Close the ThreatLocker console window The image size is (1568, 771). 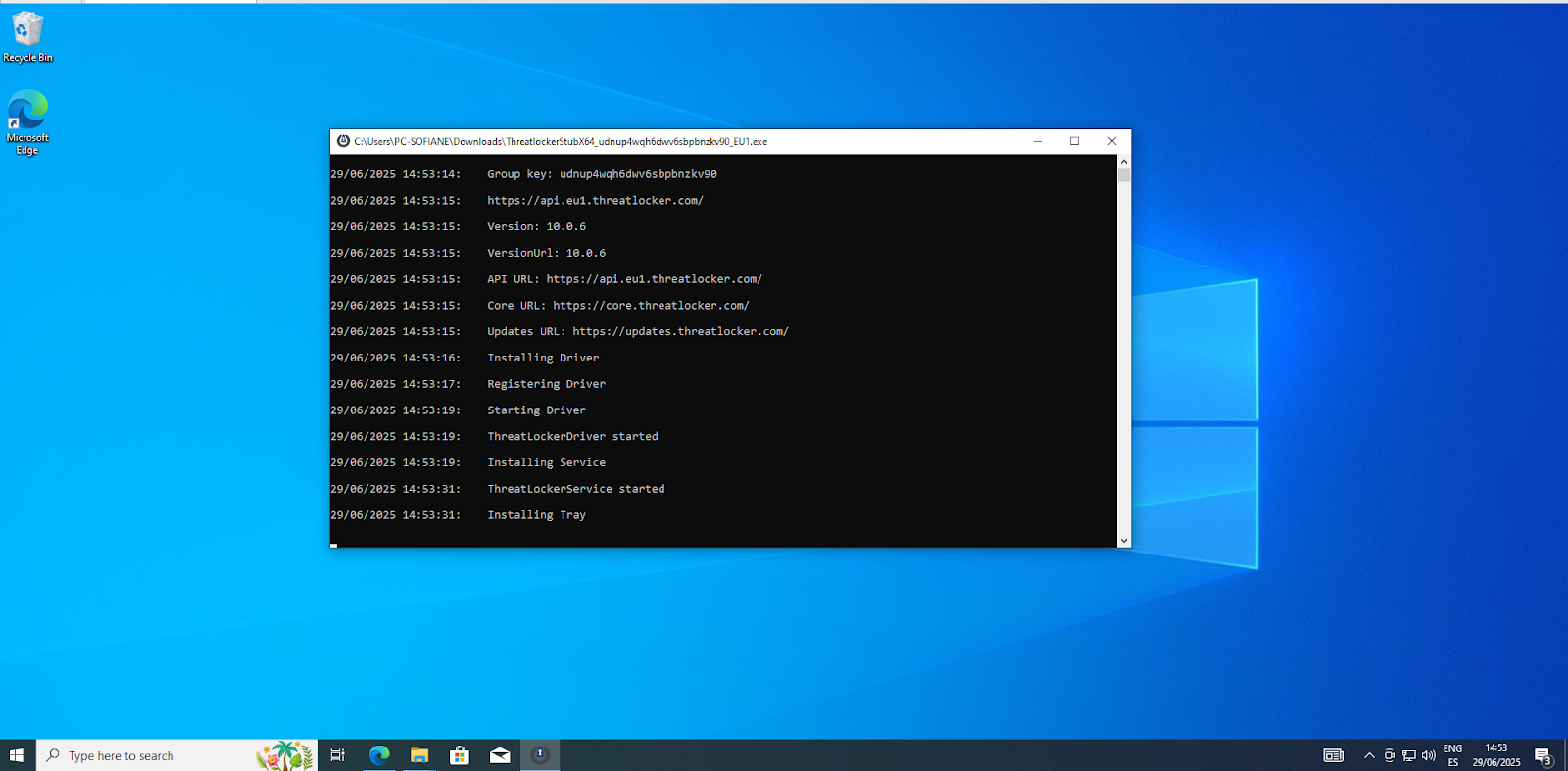[x=1112, y=141]
